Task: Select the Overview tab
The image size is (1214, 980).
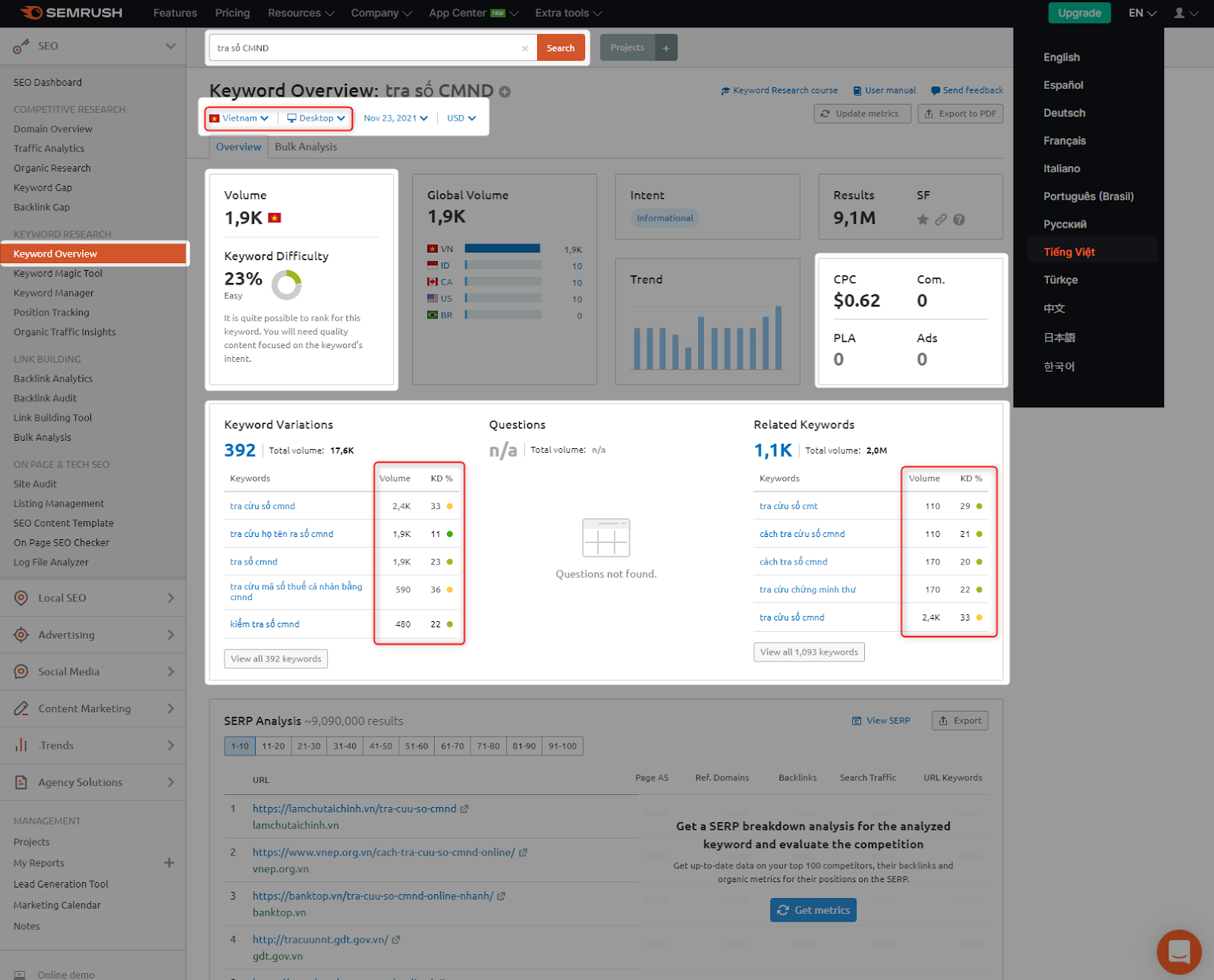Action: [x=238, y=147]
